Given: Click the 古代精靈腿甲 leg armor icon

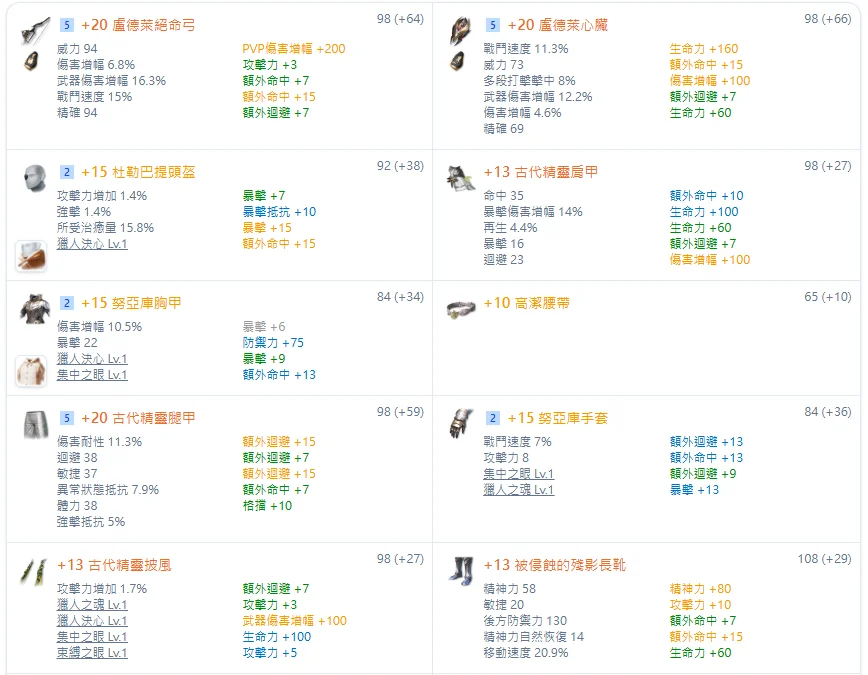Looking at the screenshot, I should pos(35,424).
